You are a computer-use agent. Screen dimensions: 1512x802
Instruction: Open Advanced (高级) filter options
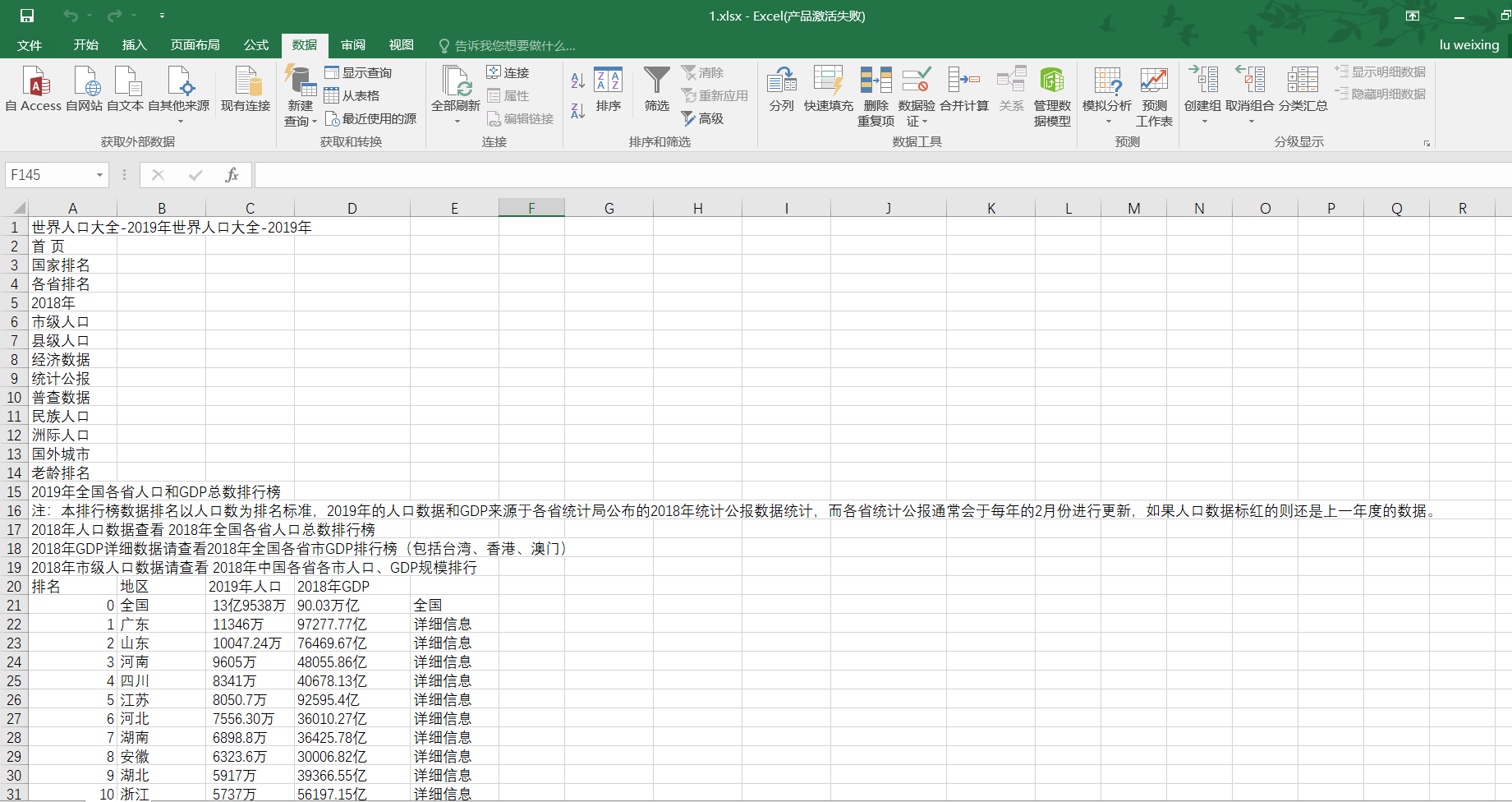702,119
